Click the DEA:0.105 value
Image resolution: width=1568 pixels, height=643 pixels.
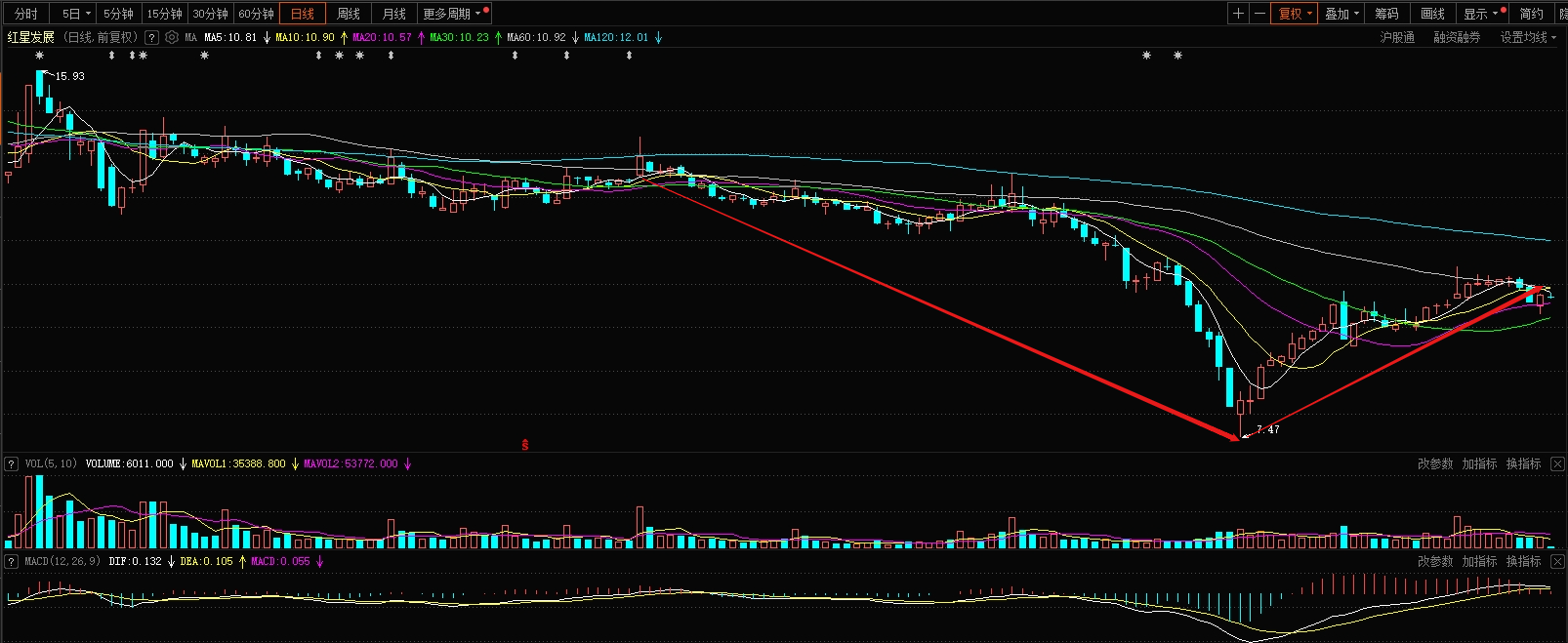click(207, 561)
